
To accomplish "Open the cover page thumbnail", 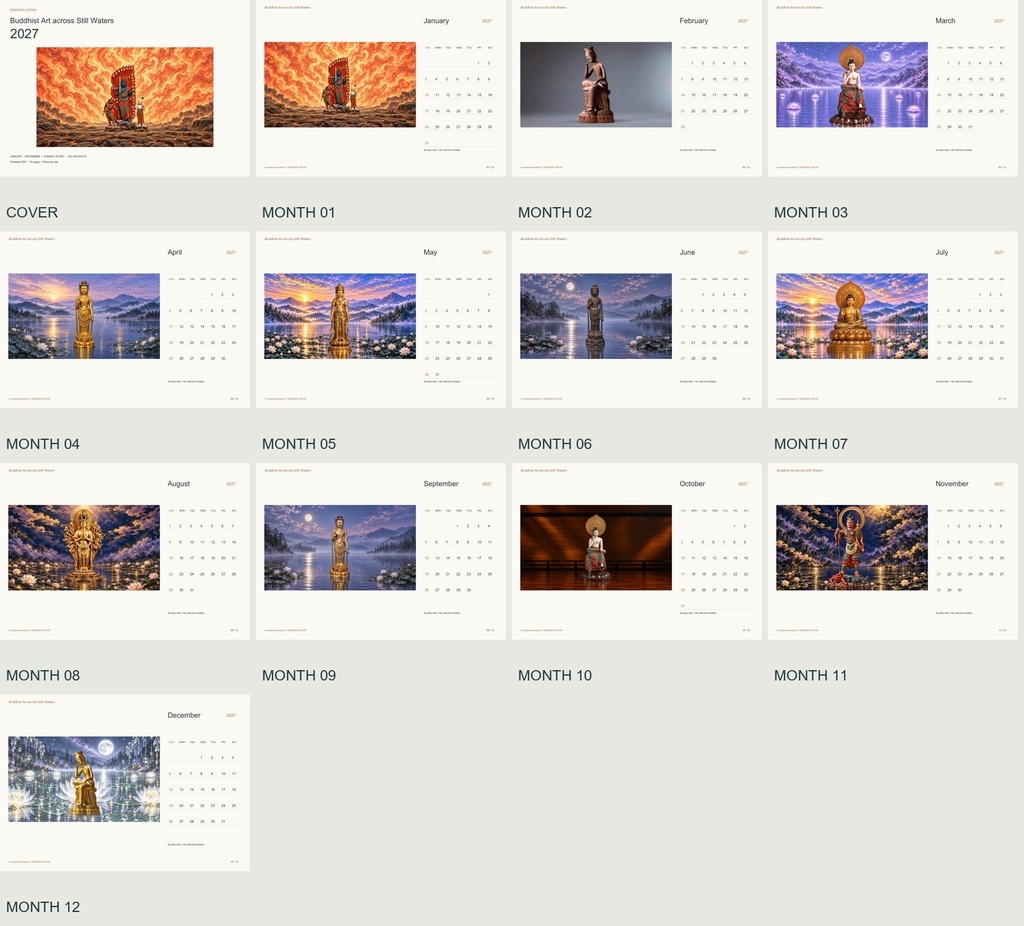I will (x=125, y=88).
